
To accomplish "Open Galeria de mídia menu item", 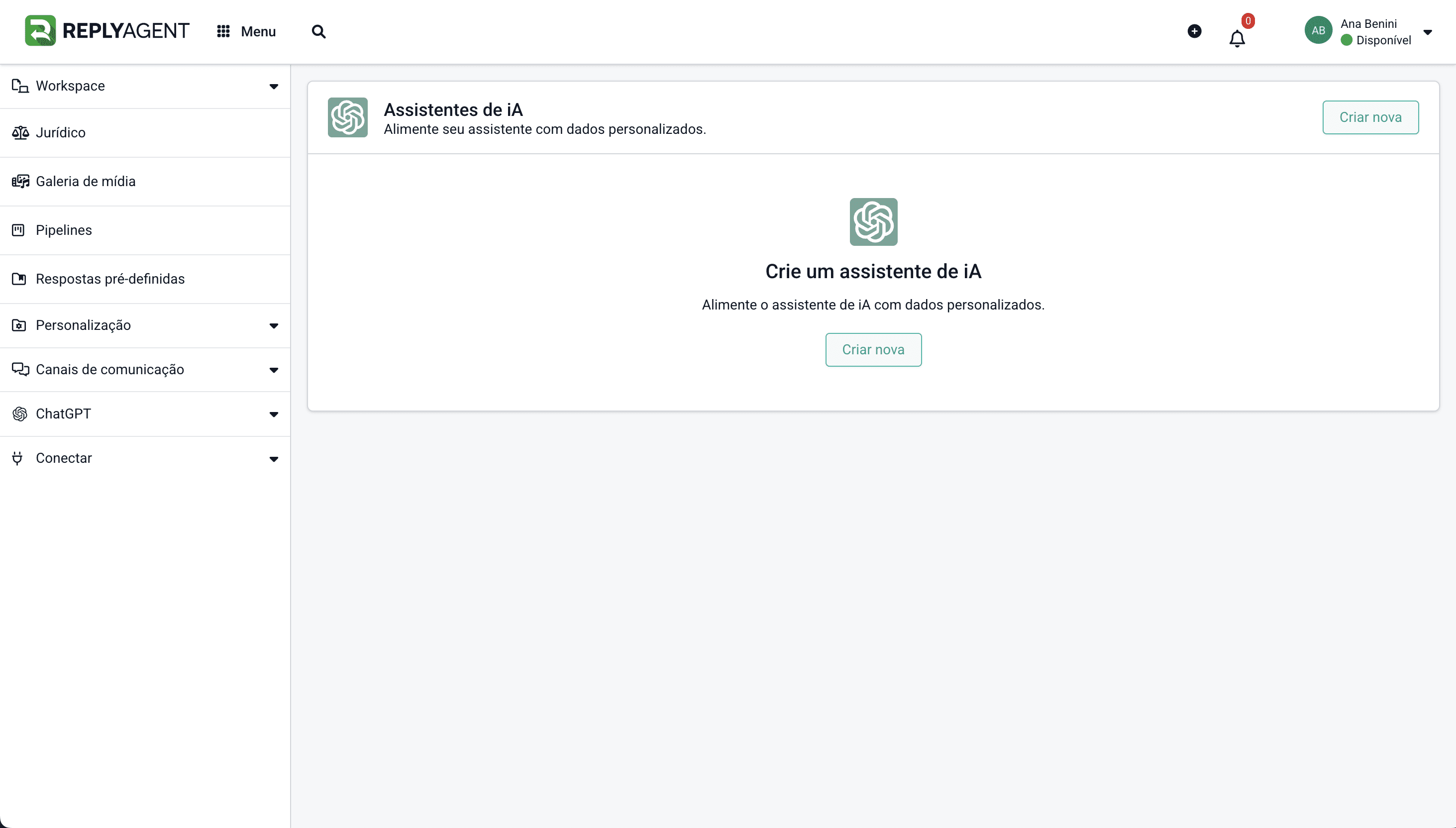I will pos(145,182).
